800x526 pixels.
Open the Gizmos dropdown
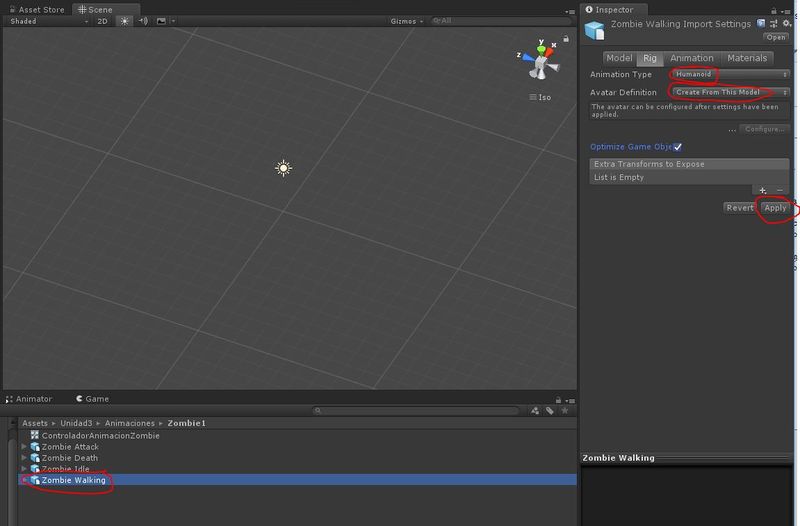point(407,21)
